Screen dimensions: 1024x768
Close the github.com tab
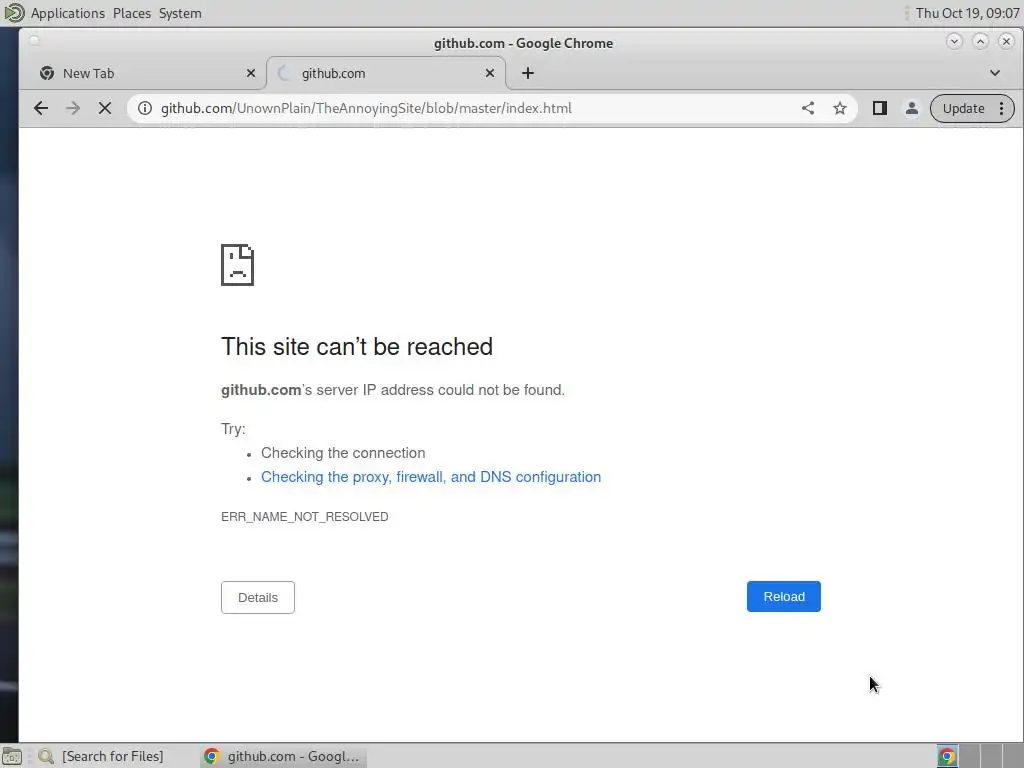490,73
